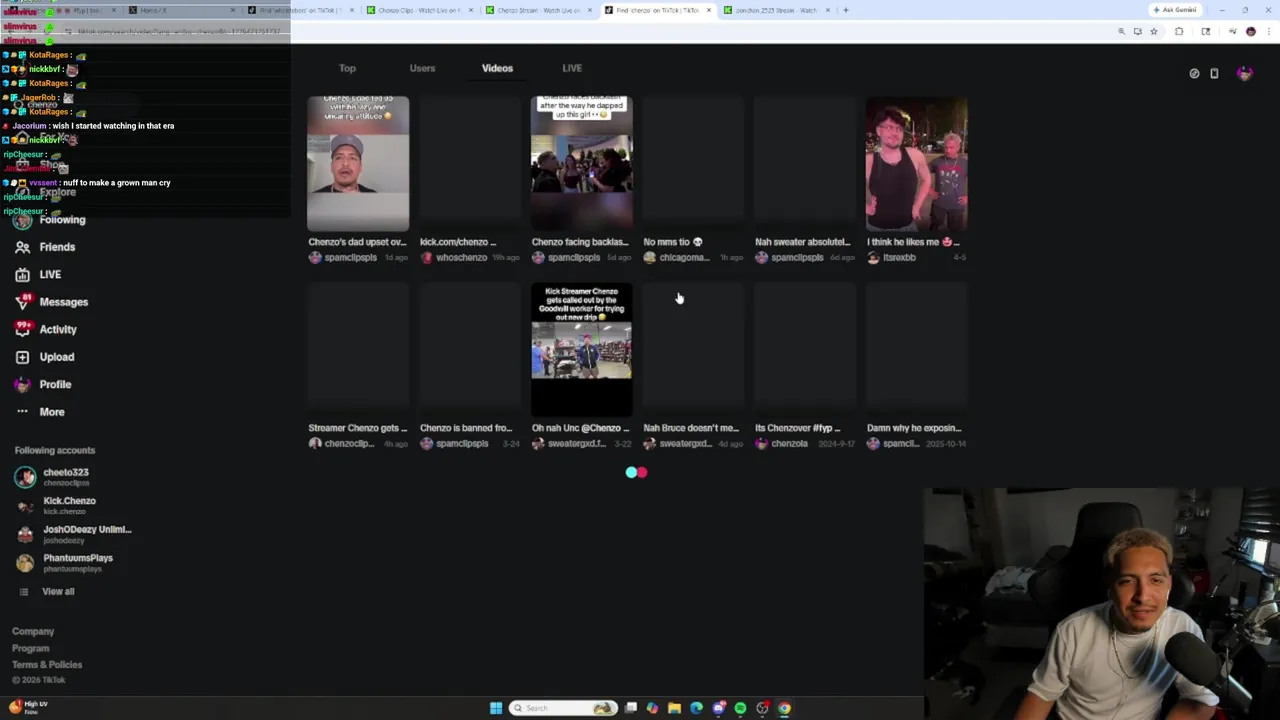Switch to the Users search tab
The width and height of the screenshot is (1280, 720).
click(x=422, y=68)
